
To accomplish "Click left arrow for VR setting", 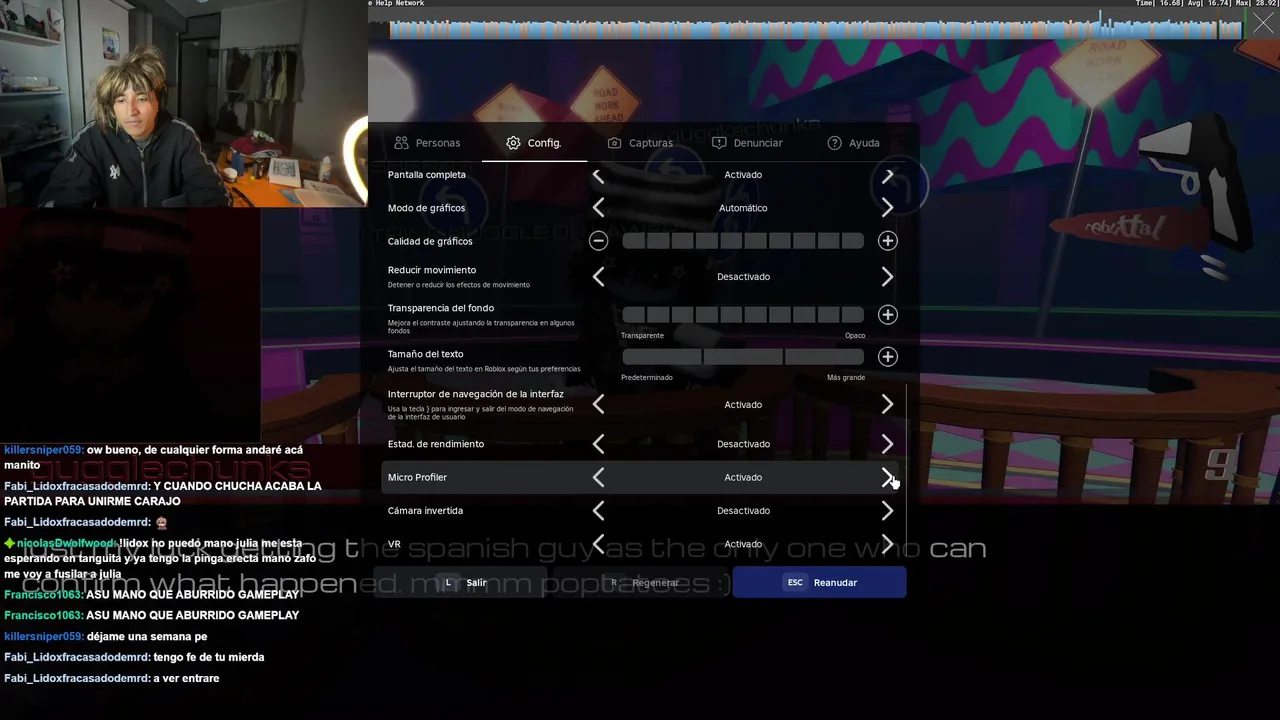I will coord(598,544).
